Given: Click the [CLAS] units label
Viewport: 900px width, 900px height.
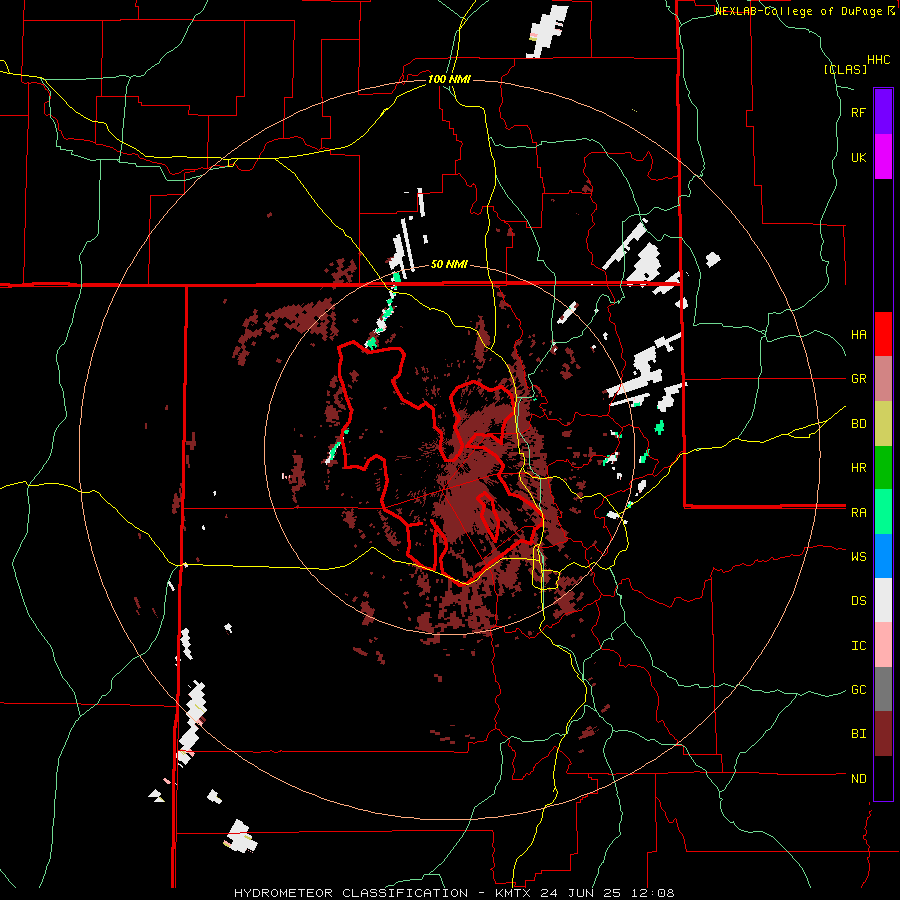Looking at the screenshot, I should 845,69.
